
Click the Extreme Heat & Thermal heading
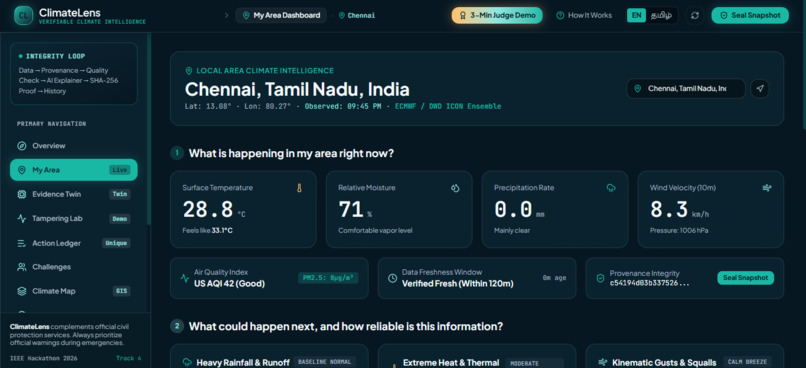(x=451, y=363)
